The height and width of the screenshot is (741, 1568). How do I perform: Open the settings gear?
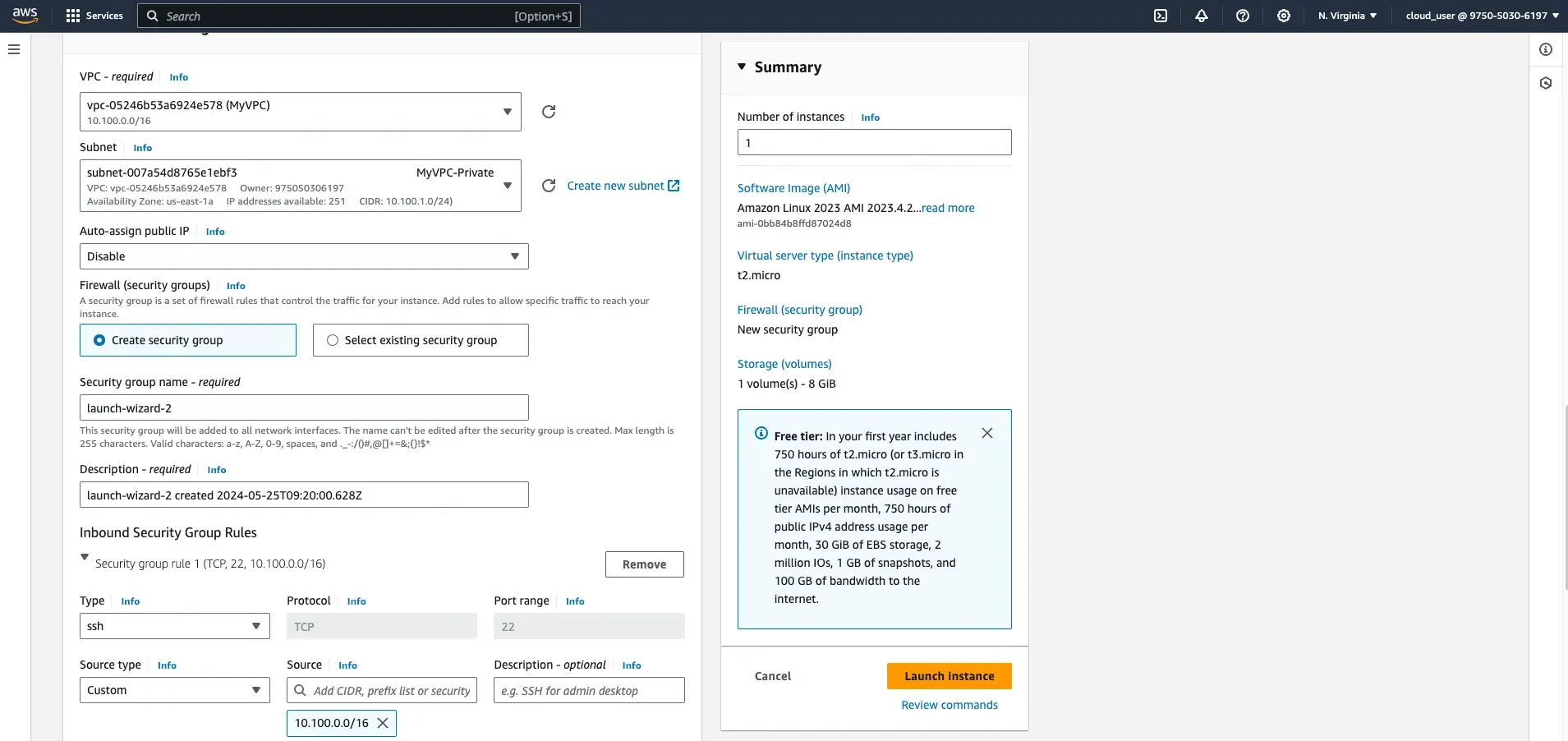[1283, 16]
